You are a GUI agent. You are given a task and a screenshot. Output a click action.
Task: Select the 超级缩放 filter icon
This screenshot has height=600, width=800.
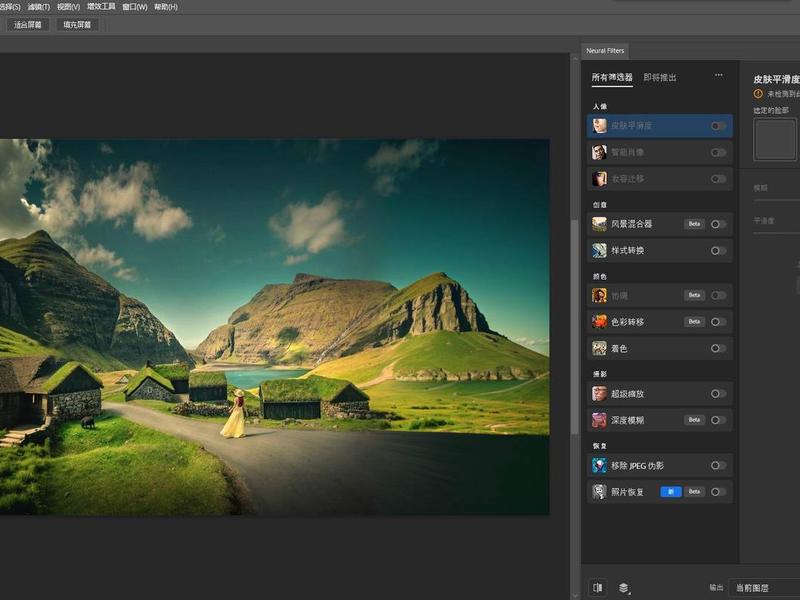(599, 394)
